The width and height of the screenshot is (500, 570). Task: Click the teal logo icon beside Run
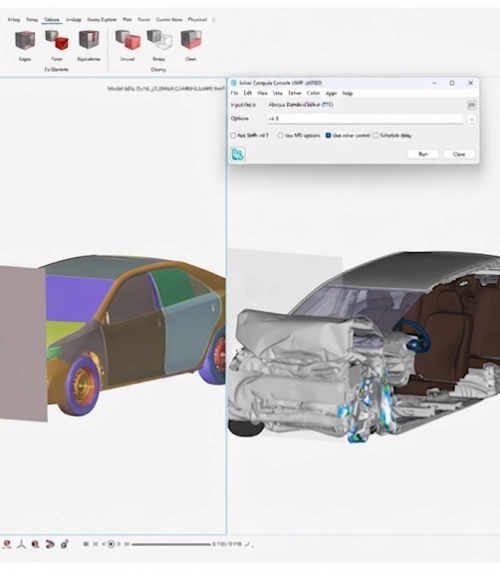(238, 154)
